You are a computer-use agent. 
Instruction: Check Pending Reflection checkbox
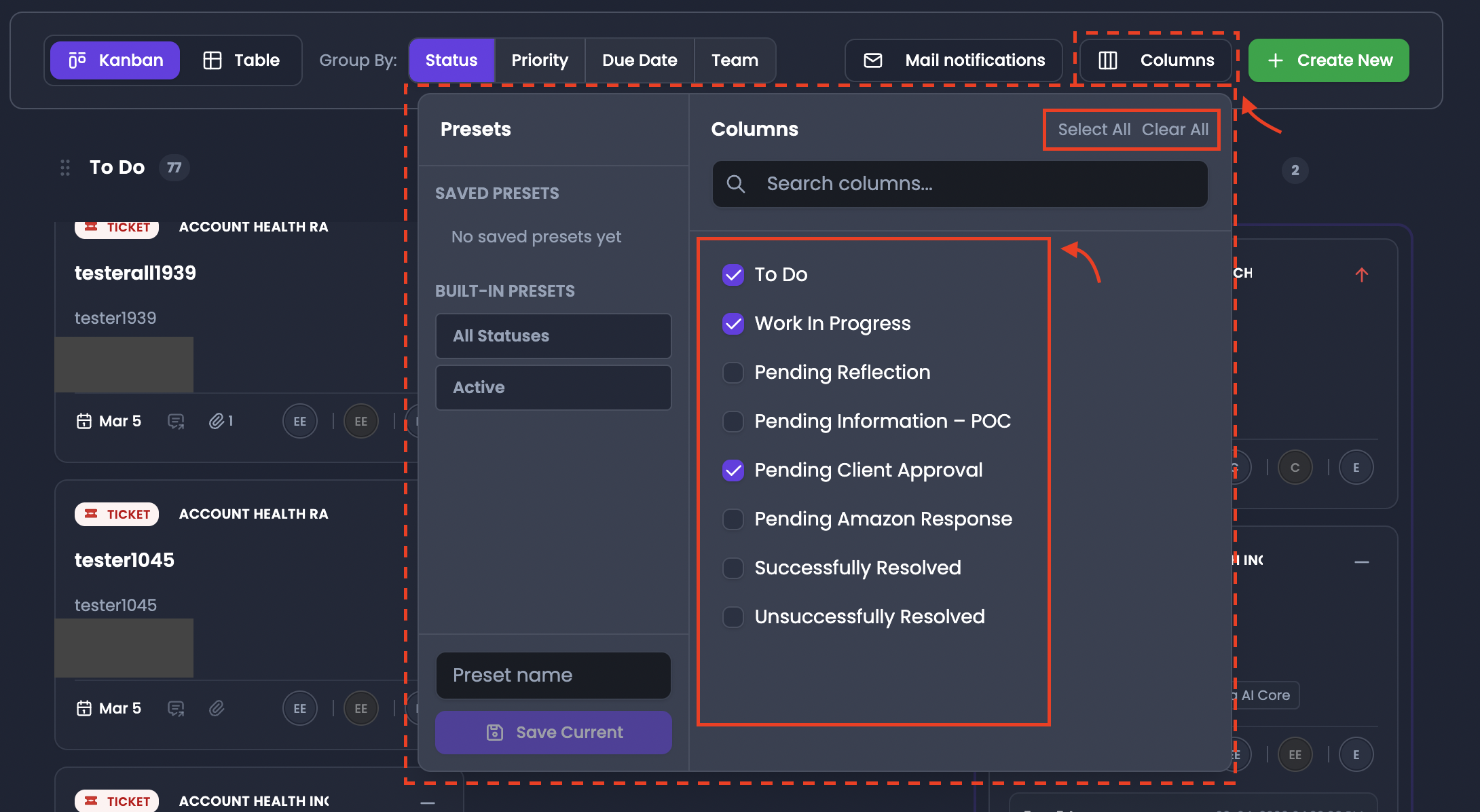tap(733, 372)
